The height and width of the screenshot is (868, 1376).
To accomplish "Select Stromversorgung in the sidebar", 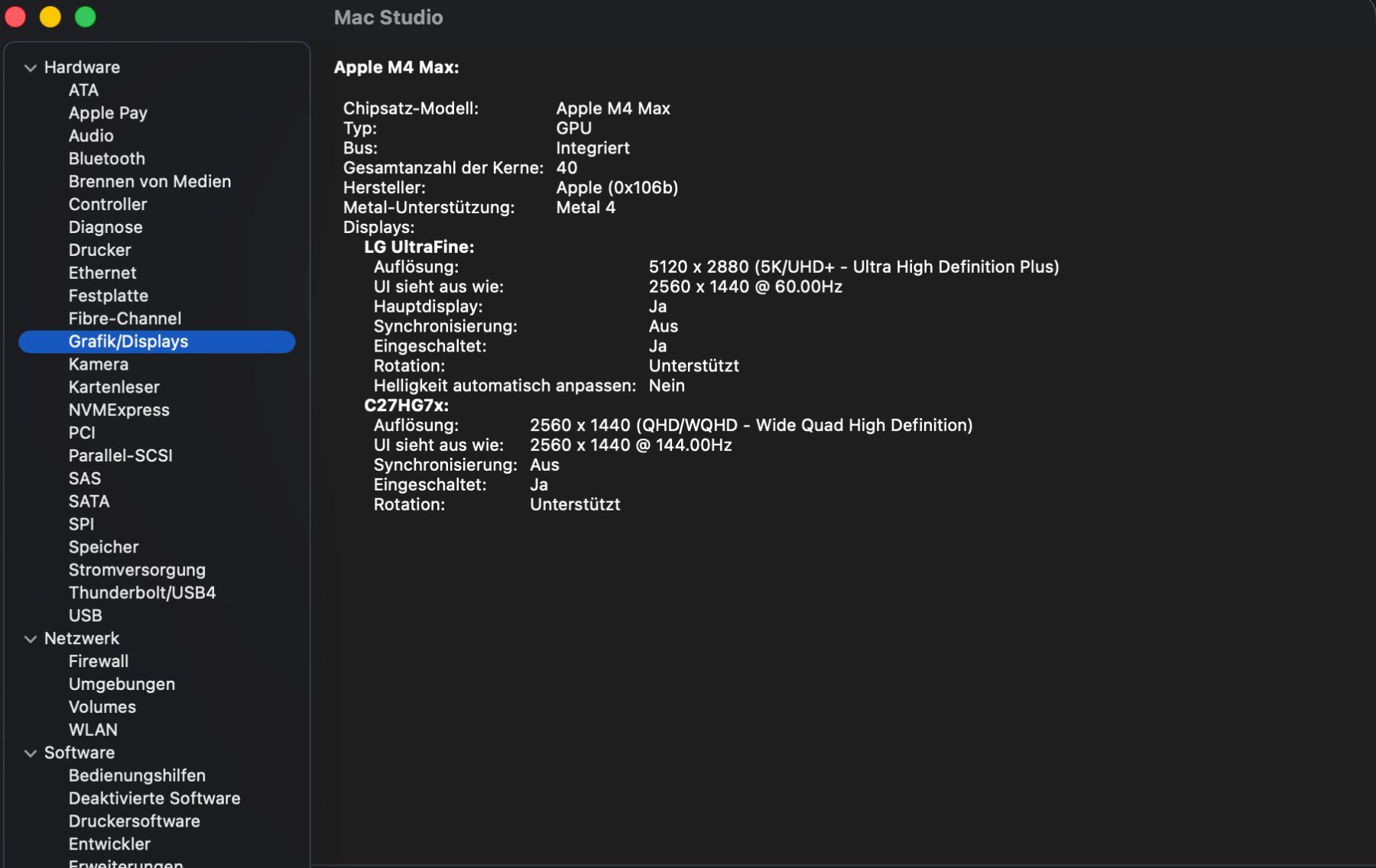I will [137, 571].
